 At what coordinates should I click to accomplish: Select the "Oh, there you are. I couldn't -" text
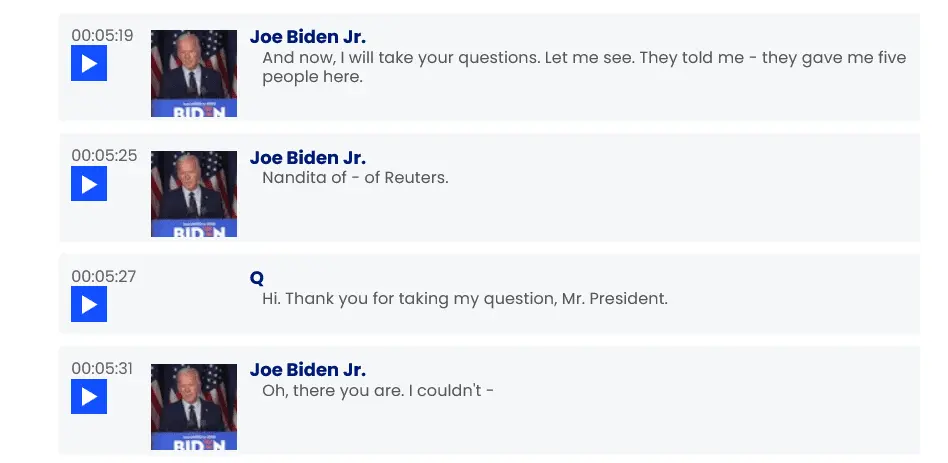pos(378,390)
